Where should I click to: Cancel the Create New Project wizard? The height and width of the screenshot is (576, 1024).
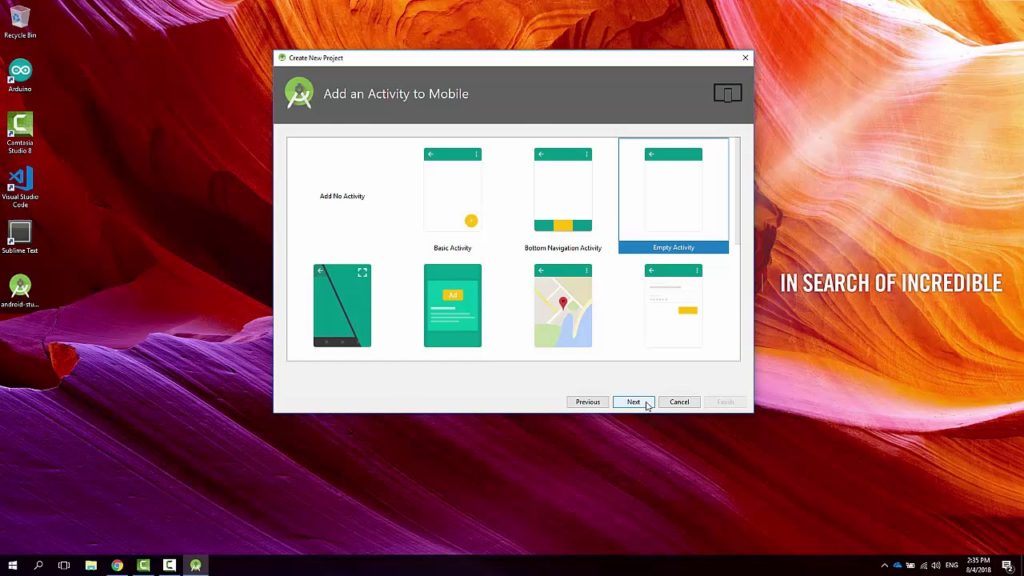click(x=679, y=402)
